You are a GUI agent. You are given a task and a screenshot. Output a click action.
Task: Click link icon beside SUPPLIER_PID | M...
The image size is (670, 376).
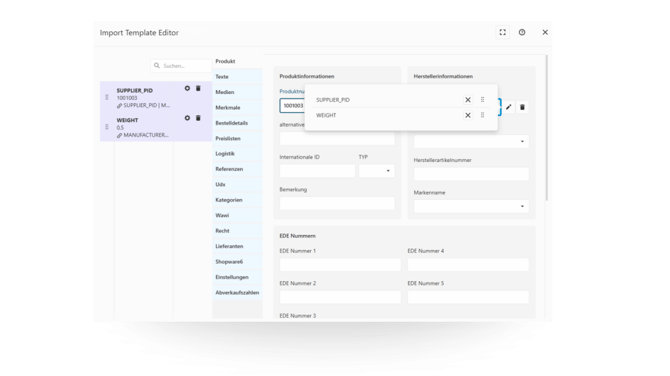pyautogui.click(x=120, y=106)
